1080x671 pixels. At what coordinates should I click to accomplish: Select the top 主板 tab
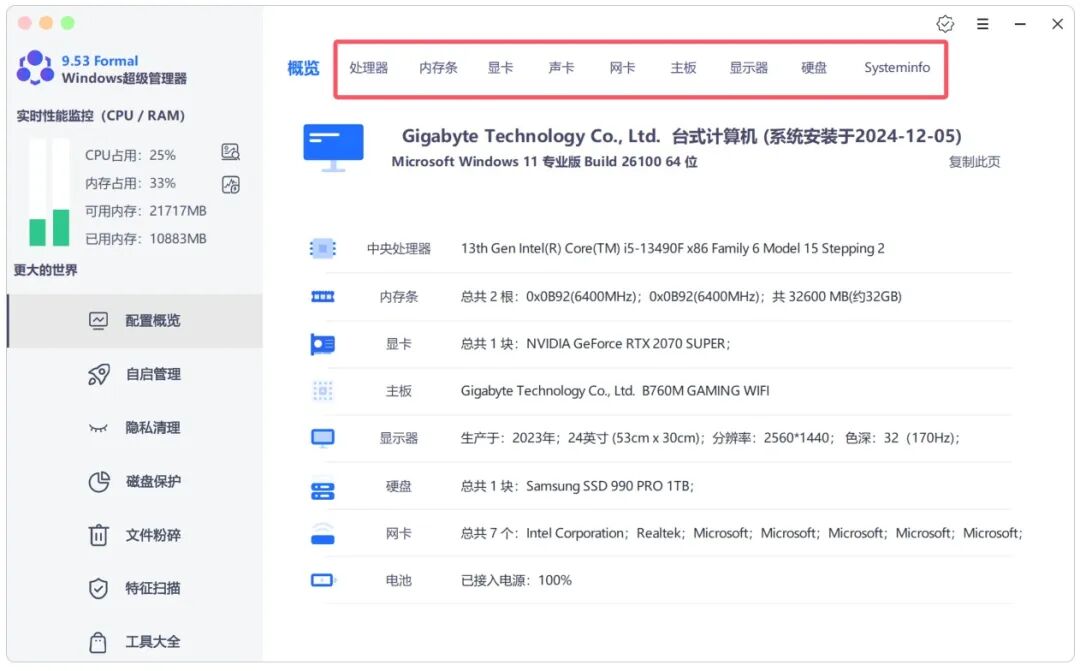tap(683, 68)
